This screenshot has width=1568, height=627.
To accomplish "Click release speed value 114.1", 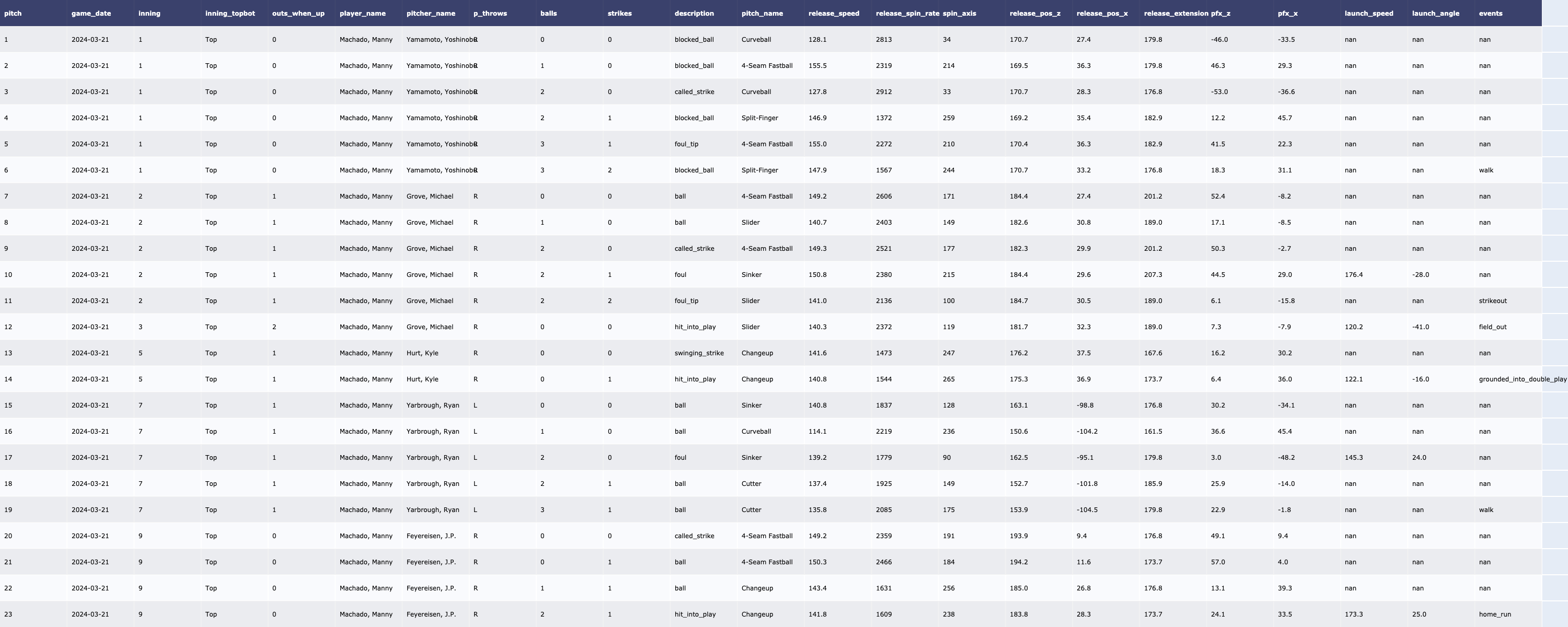I will (x=817, y=432).
